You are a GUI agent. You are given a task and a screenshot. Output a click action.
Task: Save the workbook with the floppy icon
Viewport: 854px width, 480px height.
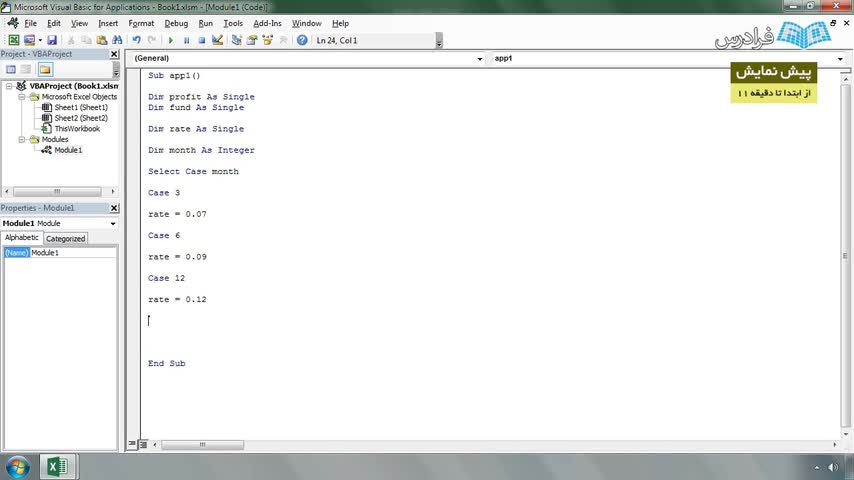52,40
